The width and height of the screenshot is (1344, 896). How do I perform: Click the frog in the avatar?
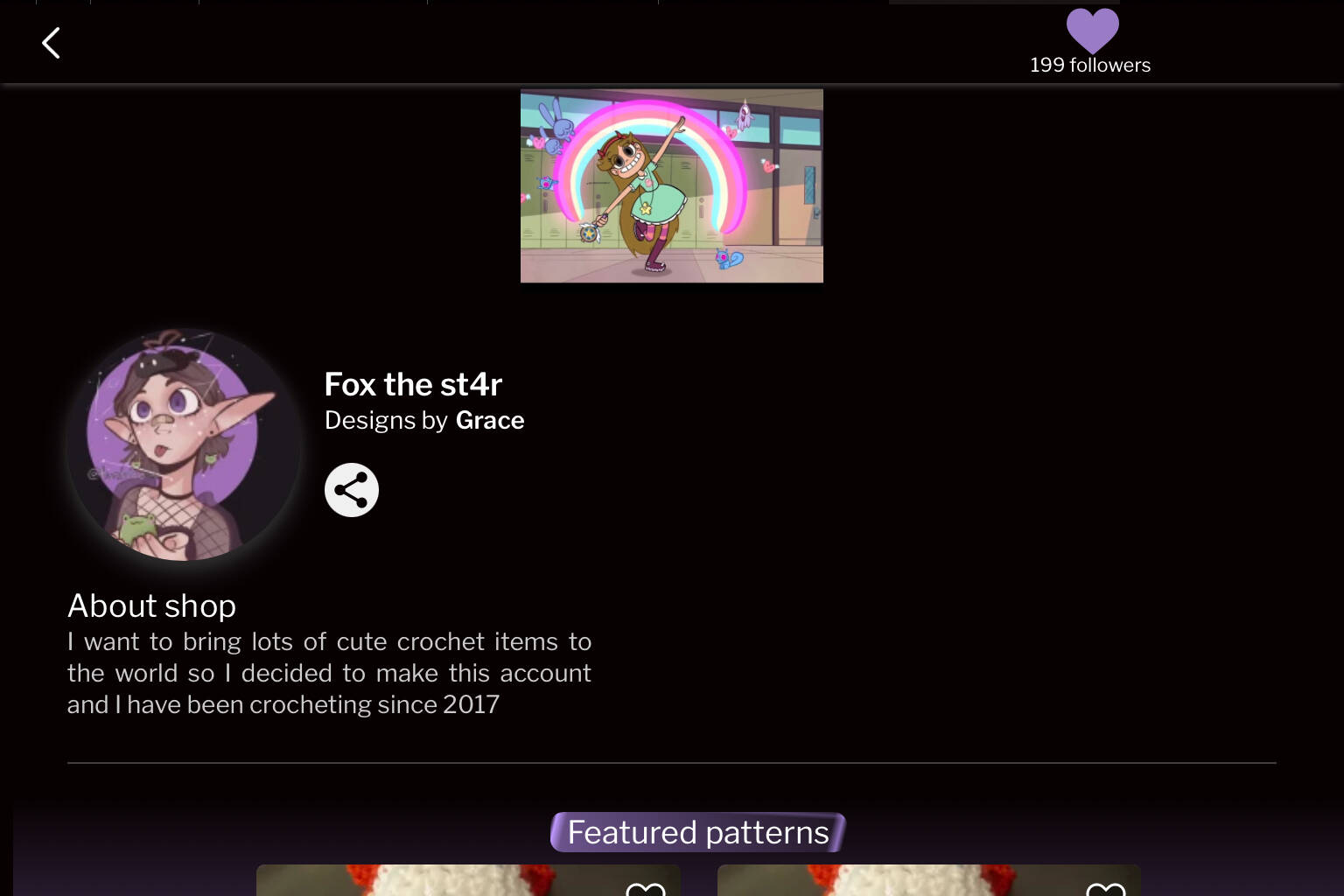tap(140, 528)
